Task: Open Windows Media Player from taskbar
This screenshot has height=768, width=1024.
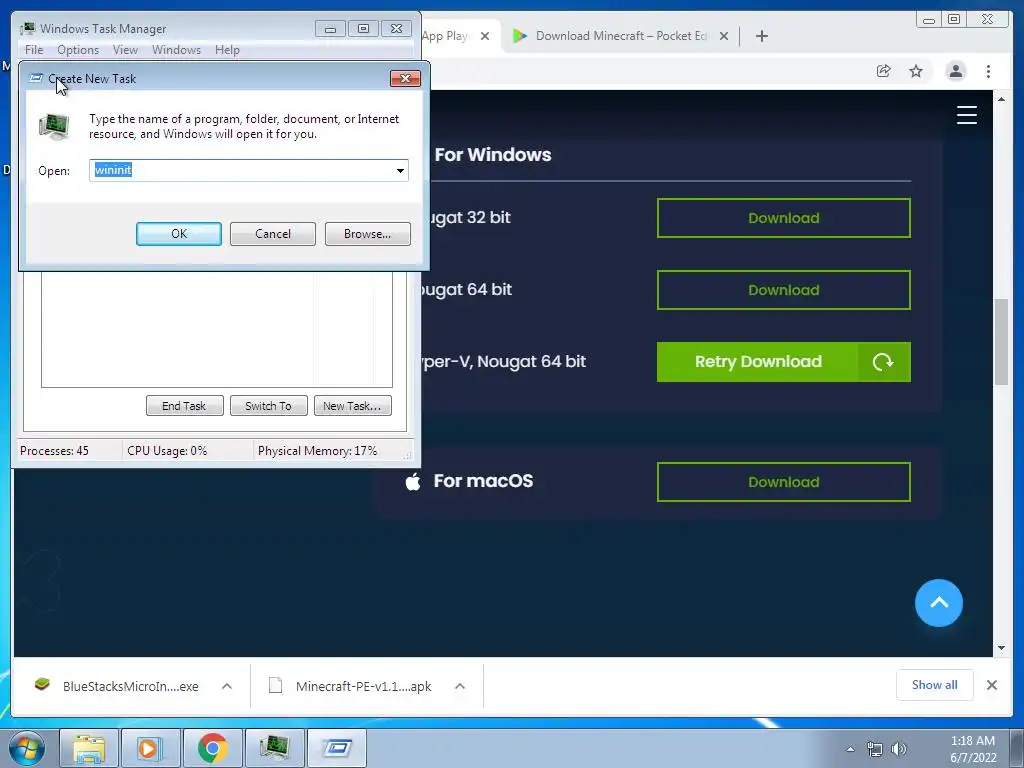Action: [x=150, y=748]
